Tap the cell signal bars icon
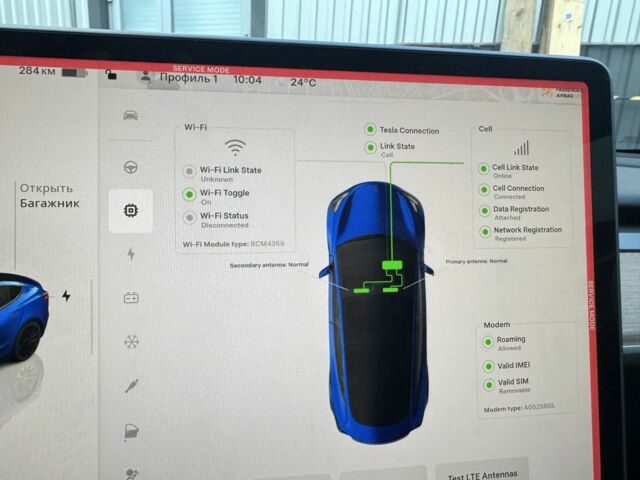 pyautogui.click(x=522, y=148)
